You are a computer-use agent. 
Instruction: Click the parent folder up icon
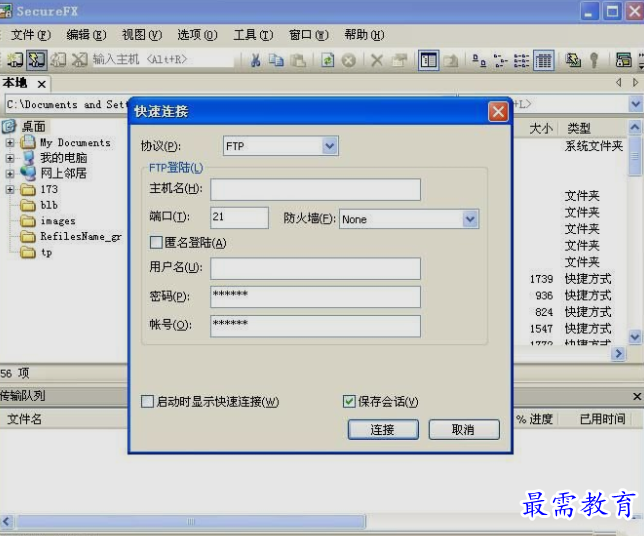pyautogui.click(x=451, y=61)
